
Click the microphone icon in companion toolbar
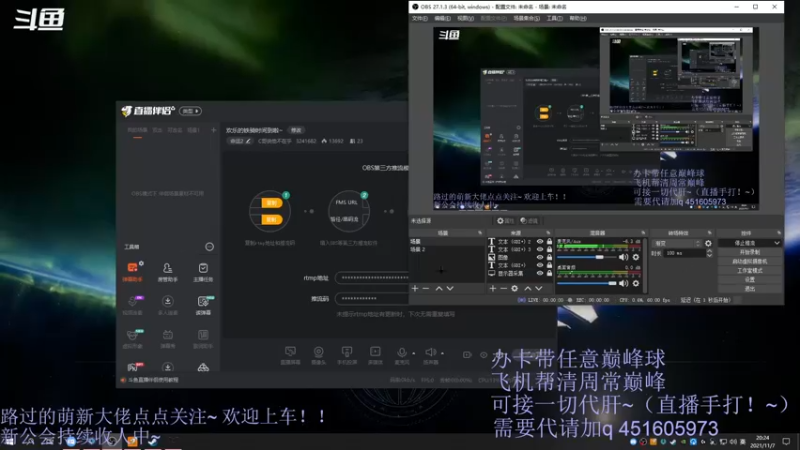402,353
